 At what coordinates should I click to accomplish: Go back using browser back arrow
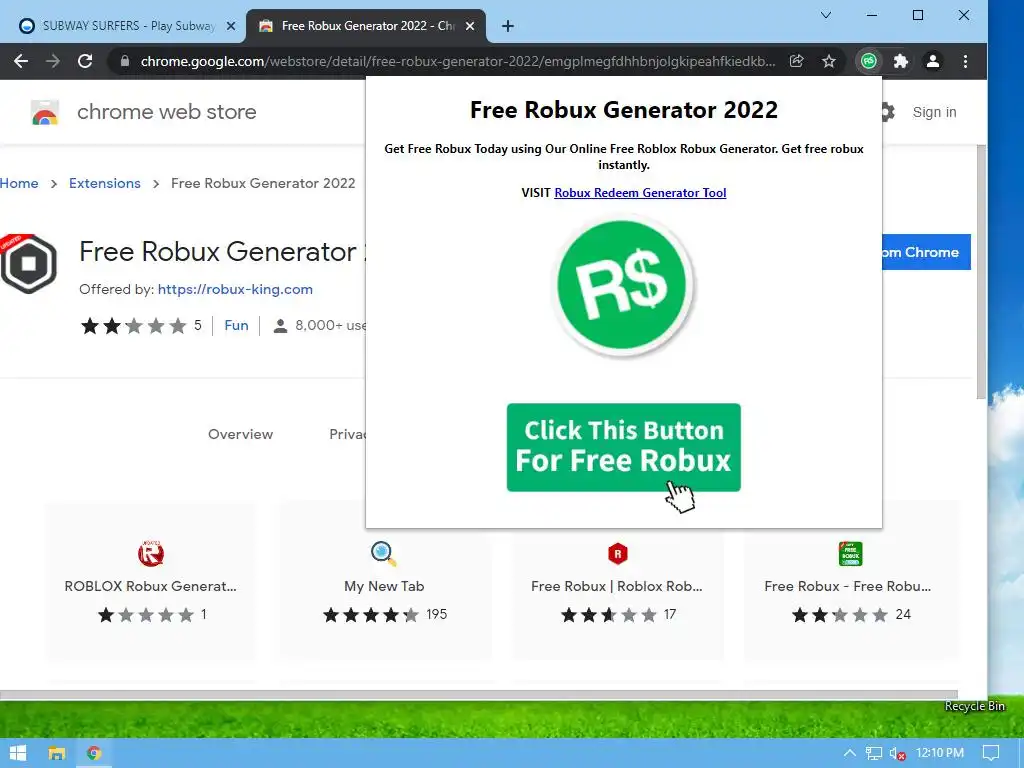pos(21,61)
